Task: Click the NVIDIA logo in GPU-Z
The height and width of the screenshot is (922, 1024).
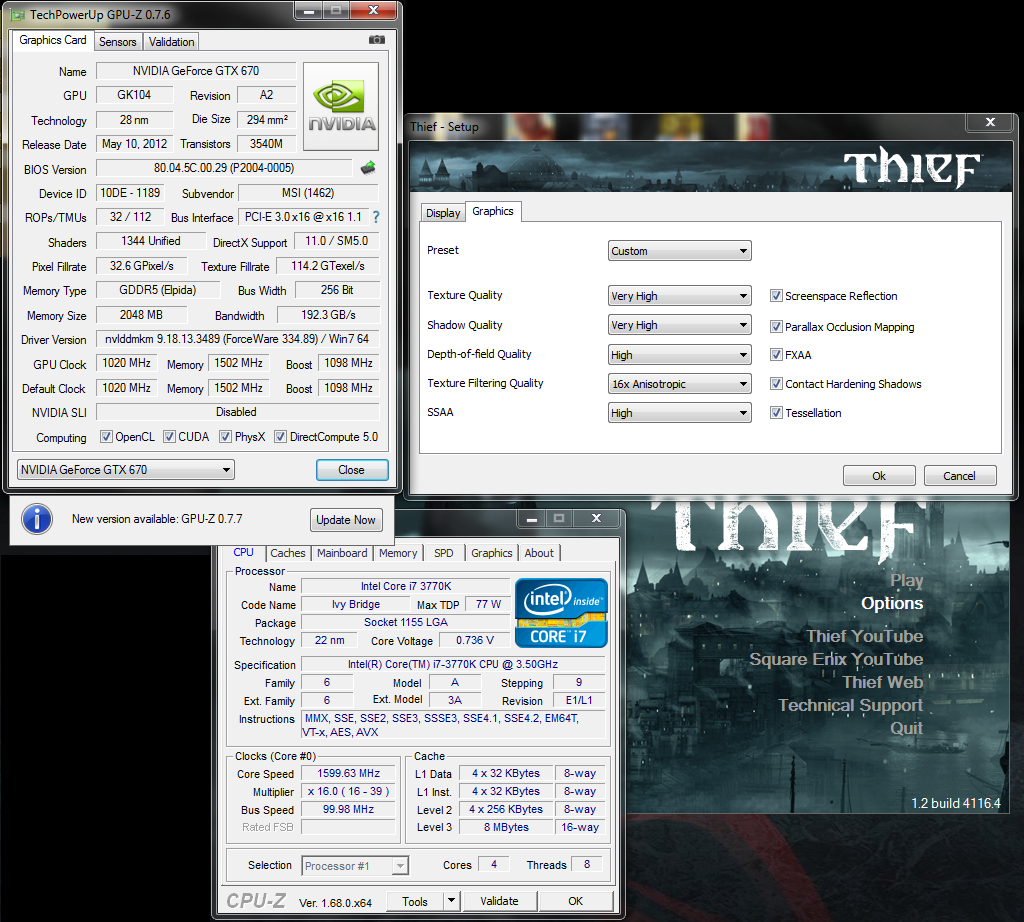Action: [341, 106]
